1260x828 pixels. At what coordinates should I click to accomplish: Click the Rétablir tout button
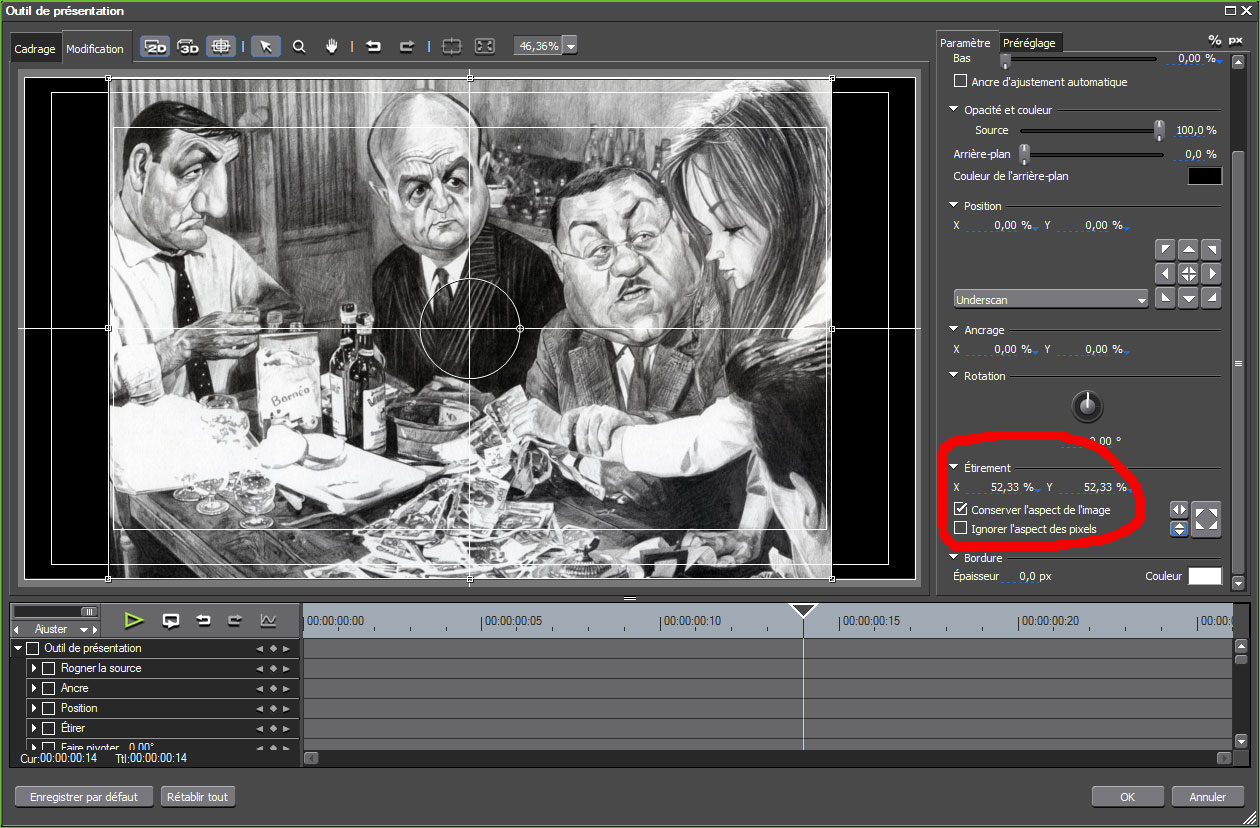198,797
